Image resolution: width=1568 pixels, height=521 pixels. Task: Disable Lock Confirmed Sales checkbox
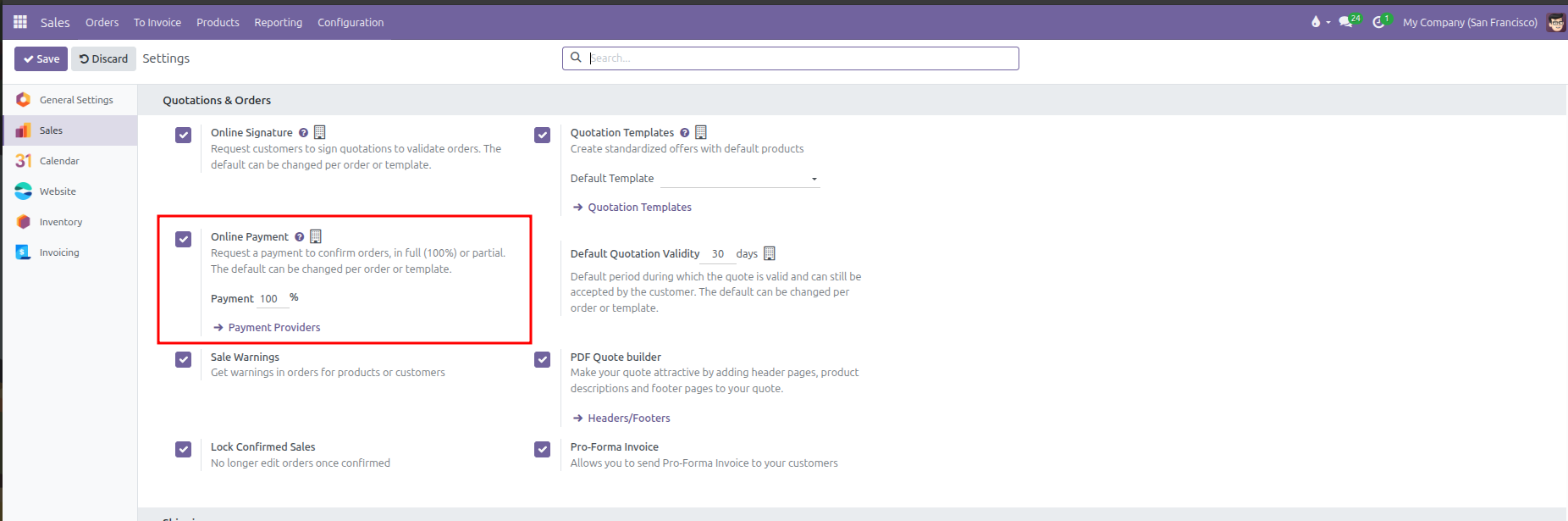point(184,449)
